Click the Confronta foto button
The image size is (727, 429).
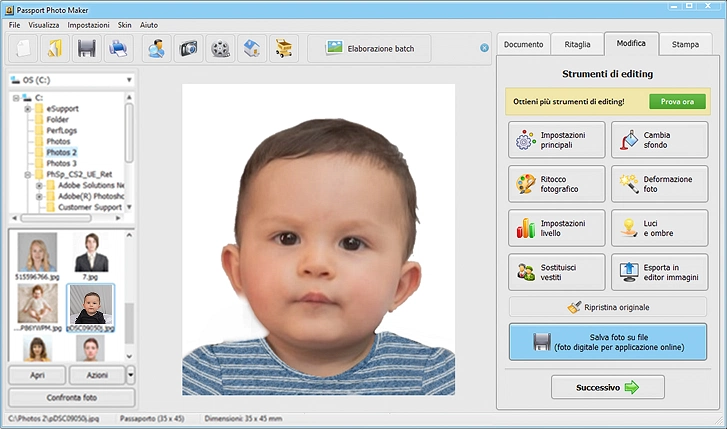[x=71, y=397]
